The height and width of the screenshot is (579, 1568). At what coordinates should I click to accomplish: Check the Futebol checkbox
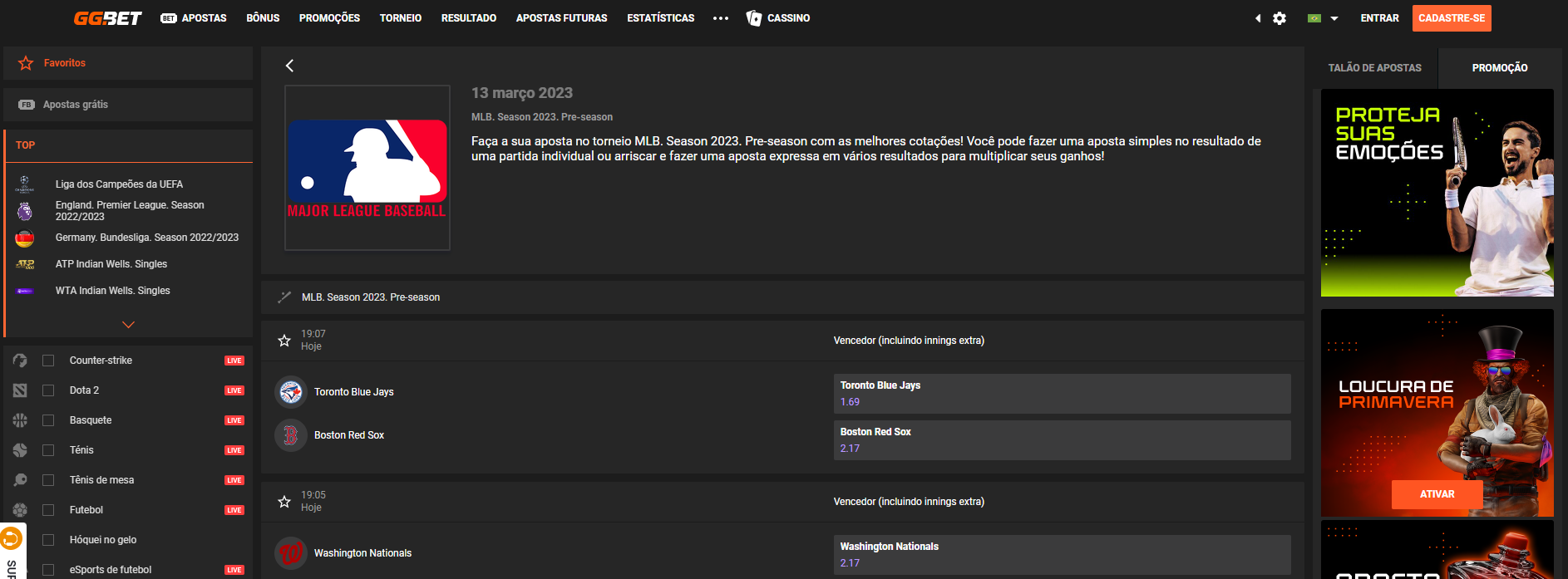48,510
